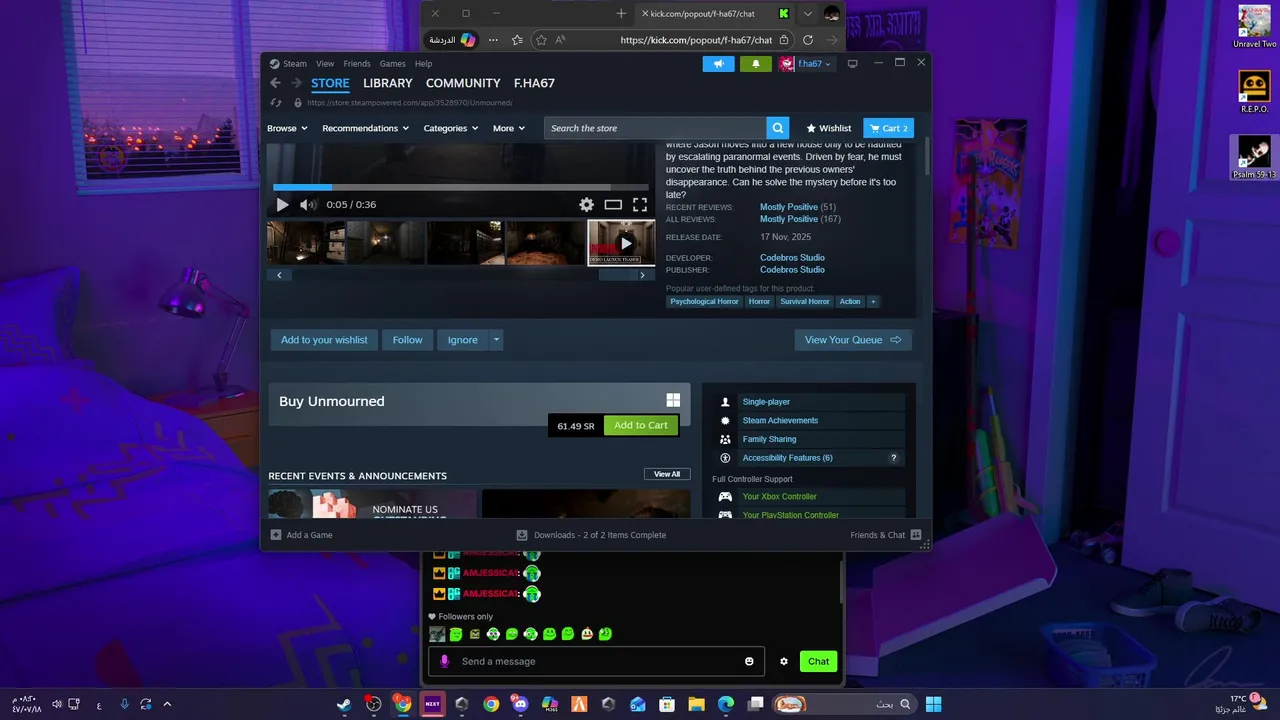Viewport: 1280px width, 720px height.
Task: Add Unmourned to Cart
Action: (641, 425)
